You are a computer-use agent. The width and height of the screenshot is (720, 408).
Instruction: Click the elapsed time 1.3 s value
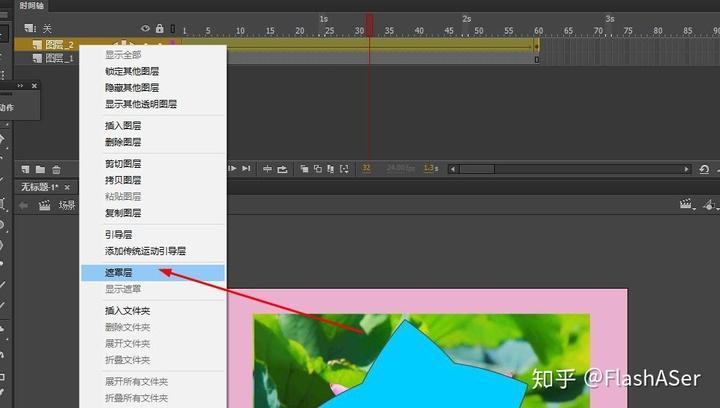pyautogui.click(x=431, y=168)
